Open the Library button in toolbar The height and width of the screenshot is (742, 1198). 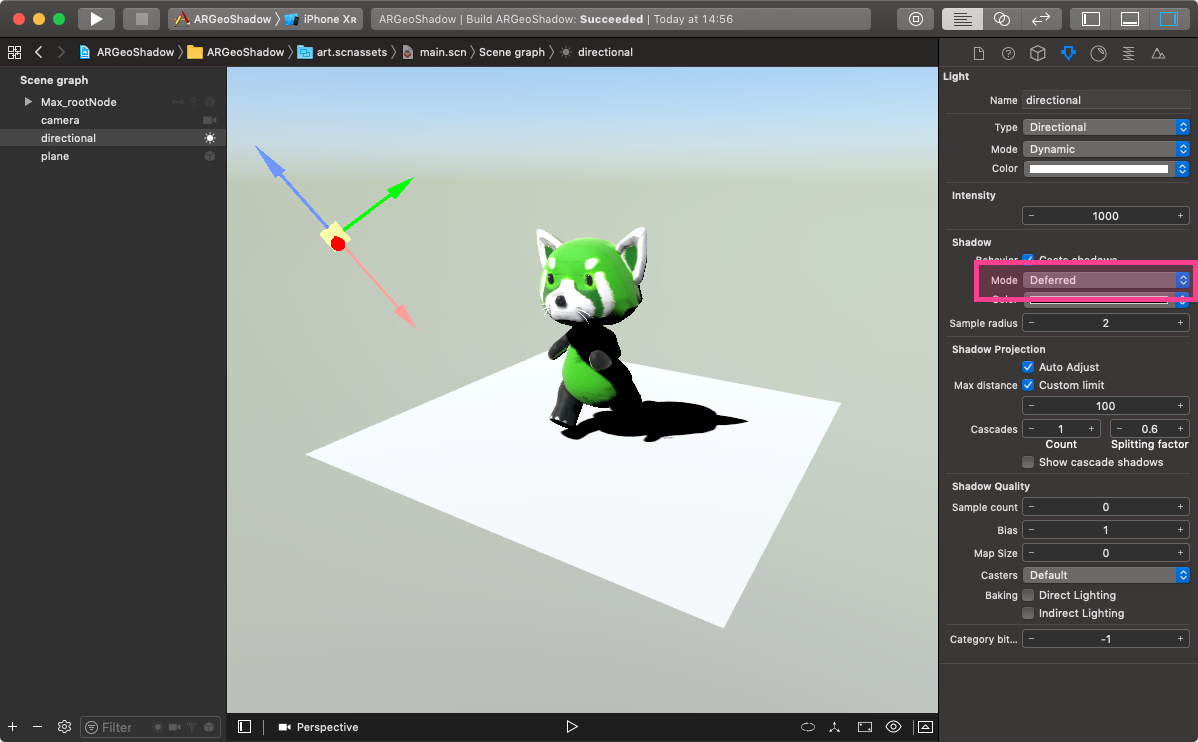point(915,19)
